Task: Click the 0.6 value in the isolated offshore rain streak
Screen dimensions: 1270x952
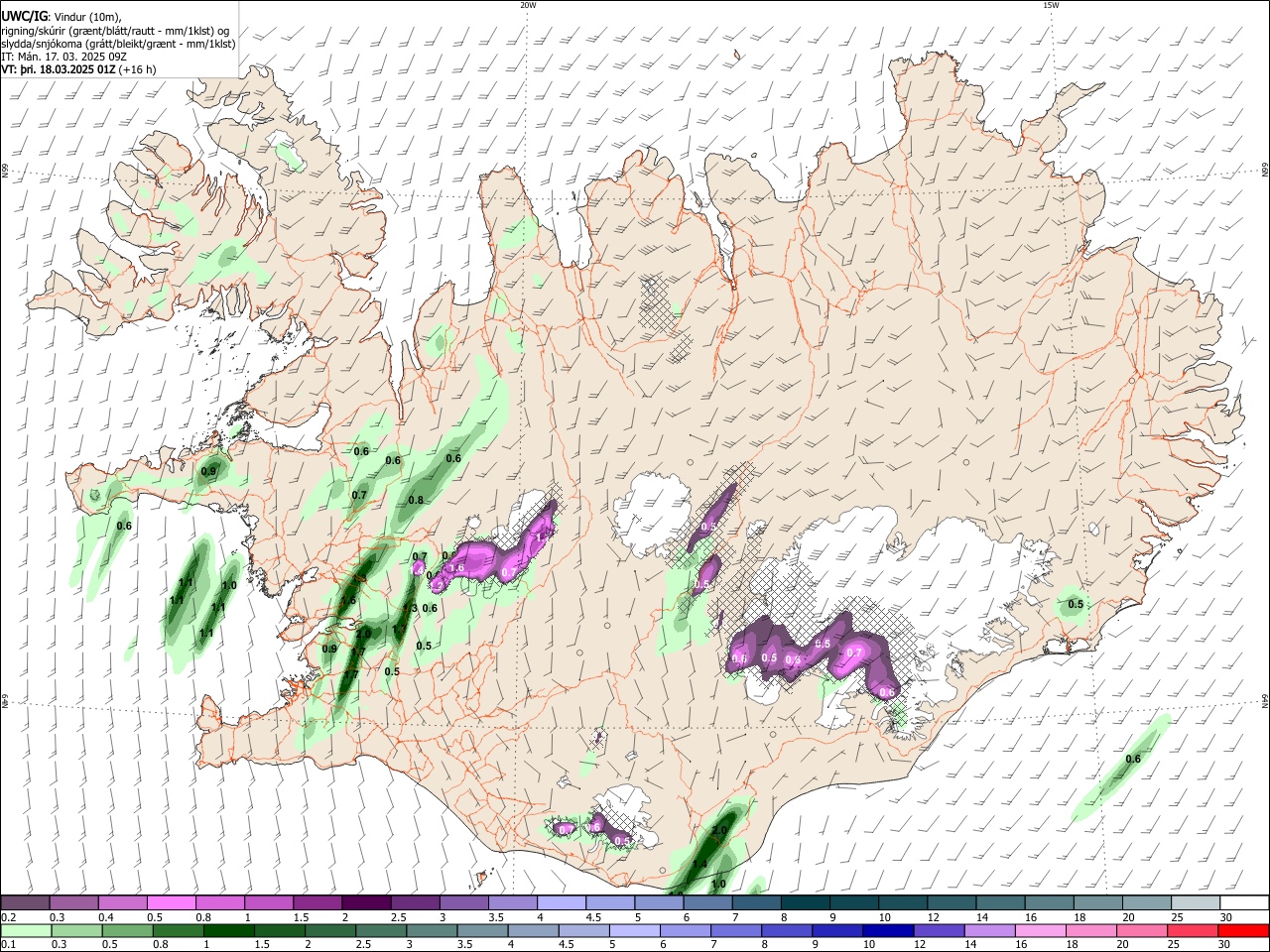Action: pyautogui.click(x=1133, y=760)
